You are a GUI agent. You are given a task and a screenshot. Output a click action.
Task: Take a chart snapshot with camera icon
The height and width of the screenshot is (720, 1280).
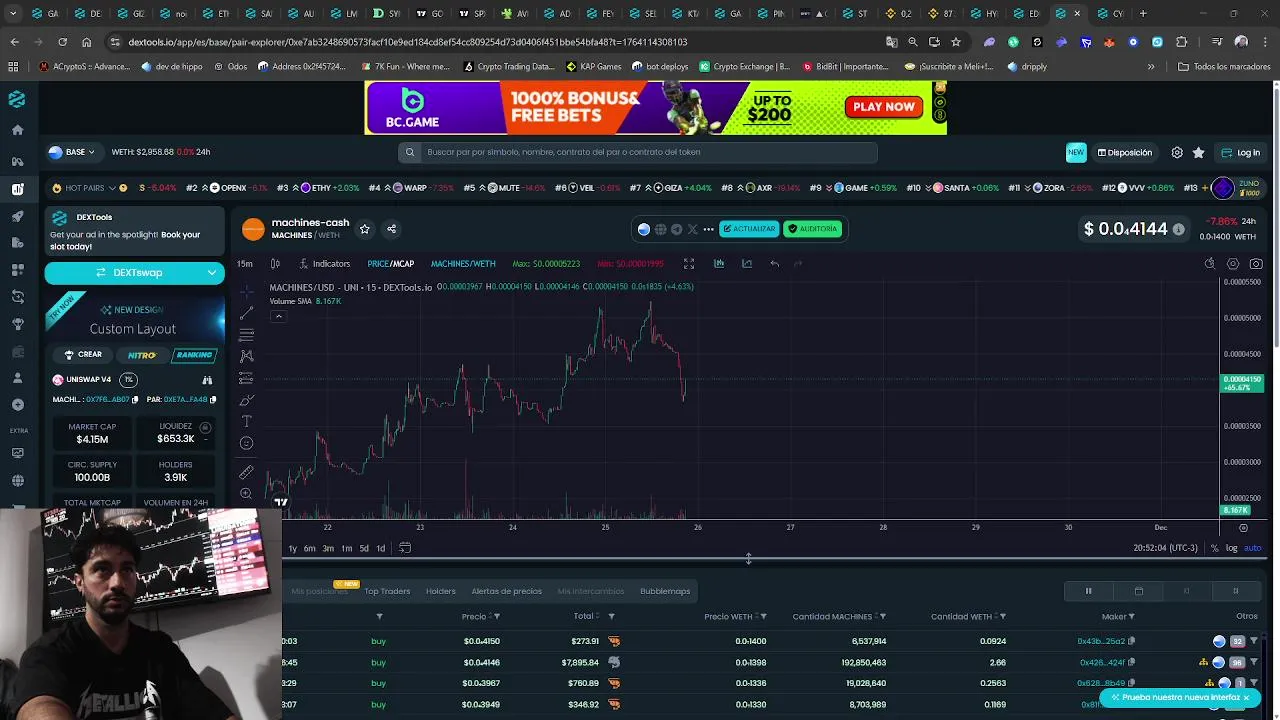(x=1256, y=264)
